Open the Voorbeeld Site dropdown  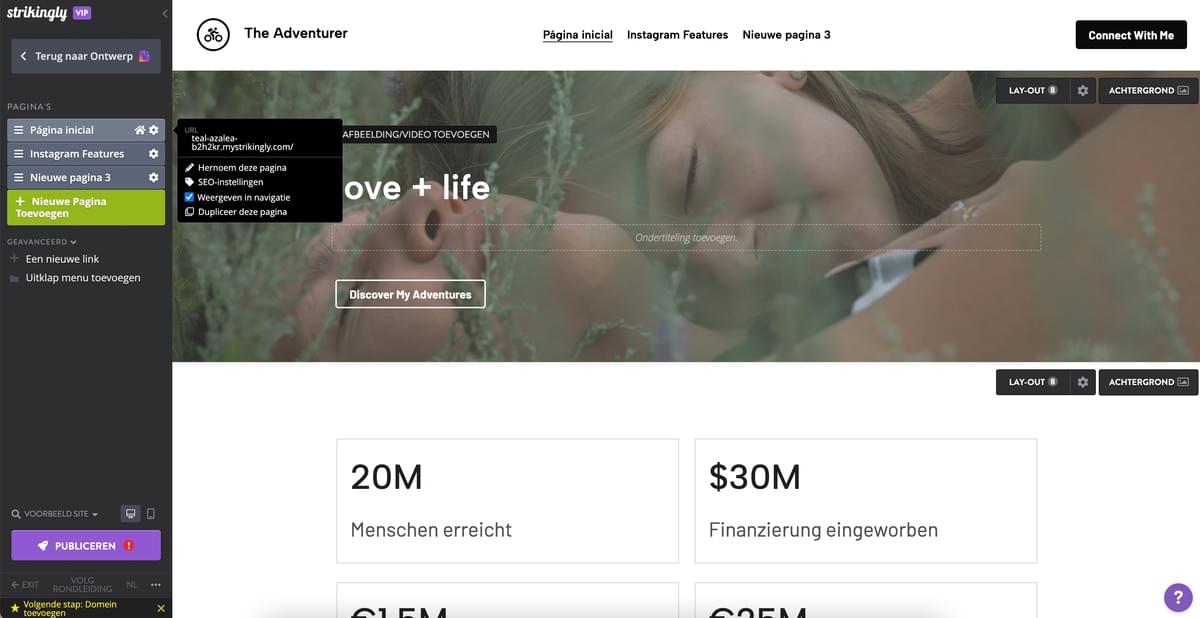pos(56,514)
